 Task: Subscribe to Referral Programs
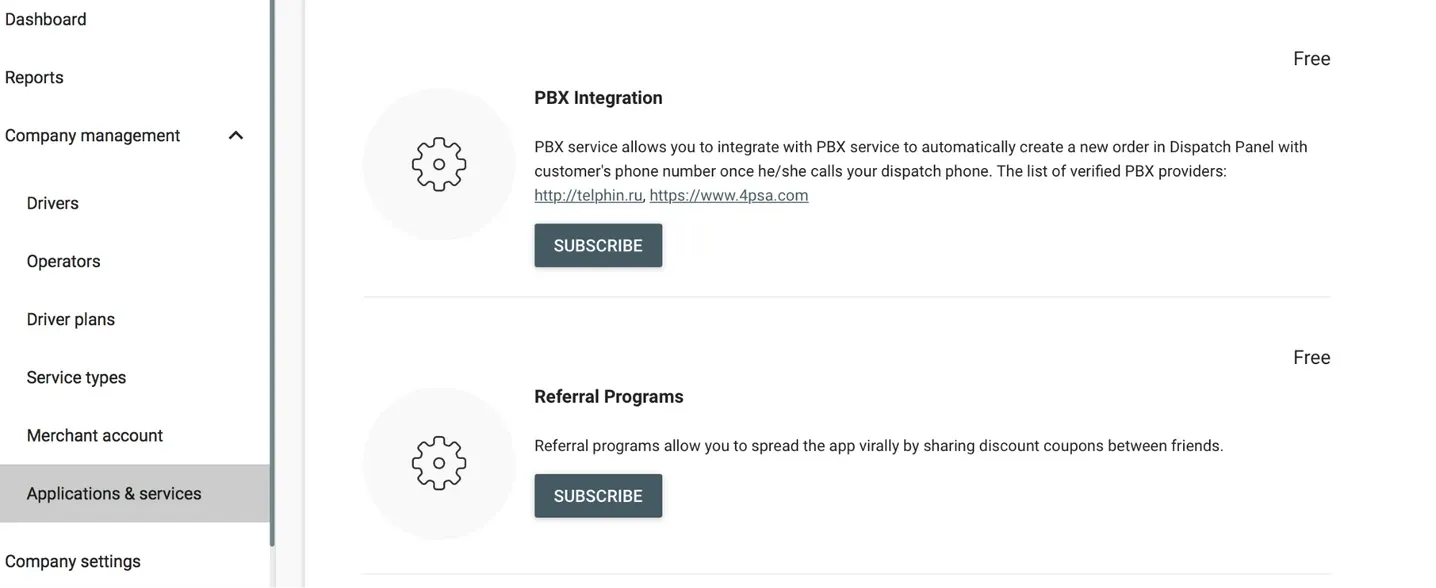pyautogui.click(x=598, y=496)
